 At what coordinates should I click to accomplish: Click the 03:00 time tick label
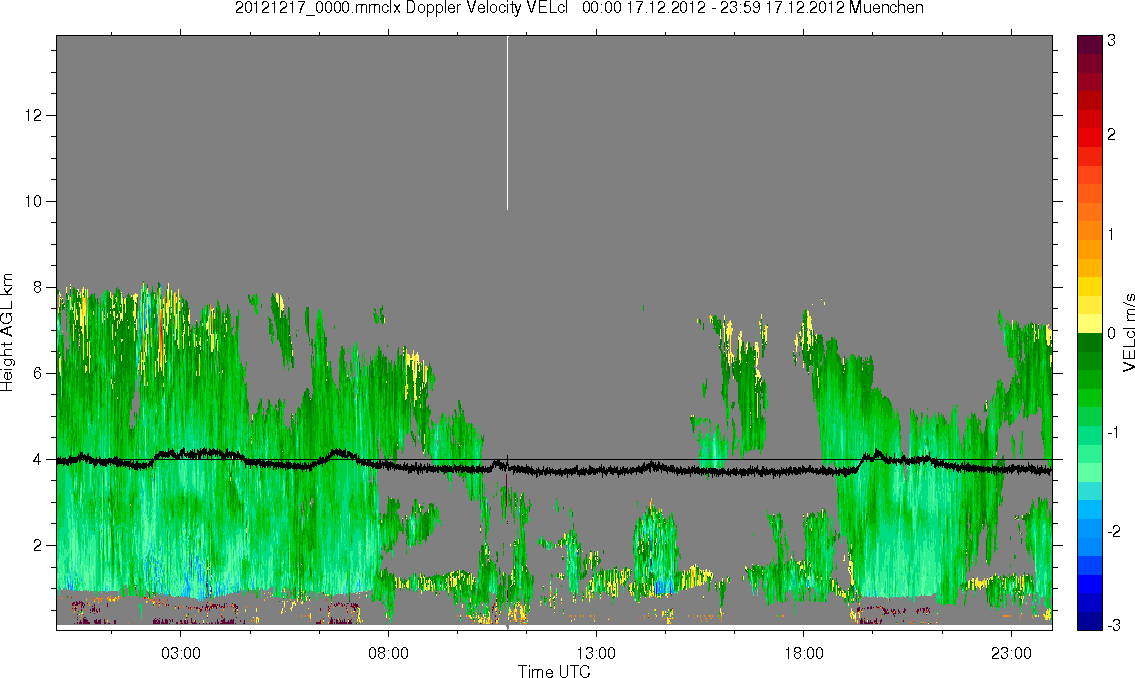[x=180, y=653]
